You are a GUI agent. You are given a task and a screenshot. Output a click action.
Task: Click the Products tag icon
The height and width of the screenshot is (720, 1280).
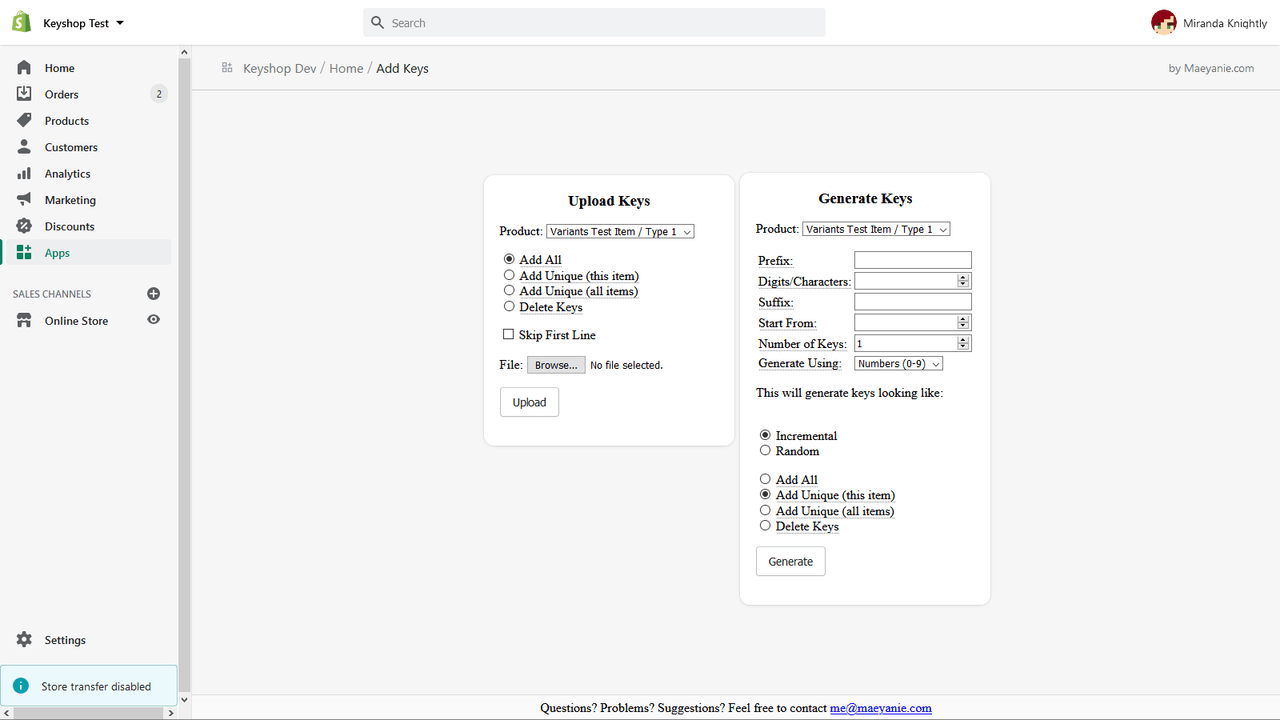(24, 121)
